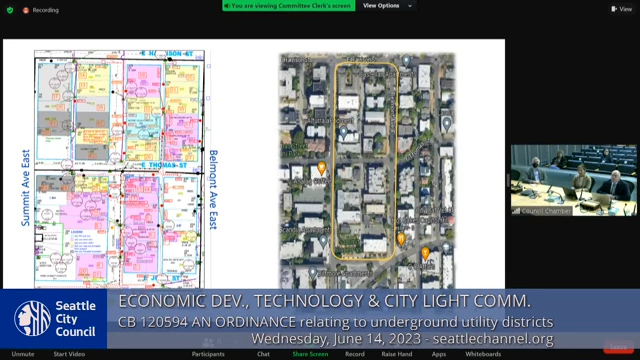The height and width of the screenshot is (360, 640).
Task: Click Raise Hand in the toolbar
Action: [397, 354]
